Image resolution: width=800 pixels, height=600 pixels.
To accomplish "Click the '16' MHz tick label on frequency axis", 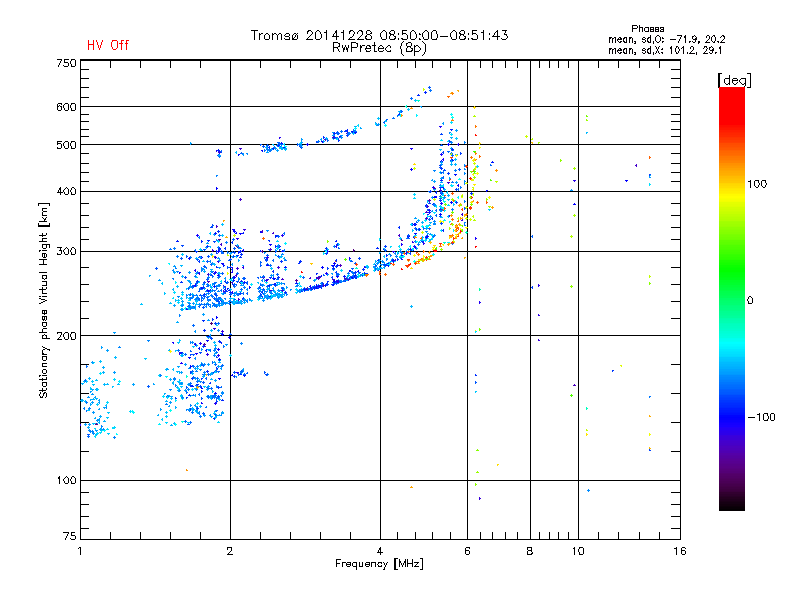I will point(680,551).
